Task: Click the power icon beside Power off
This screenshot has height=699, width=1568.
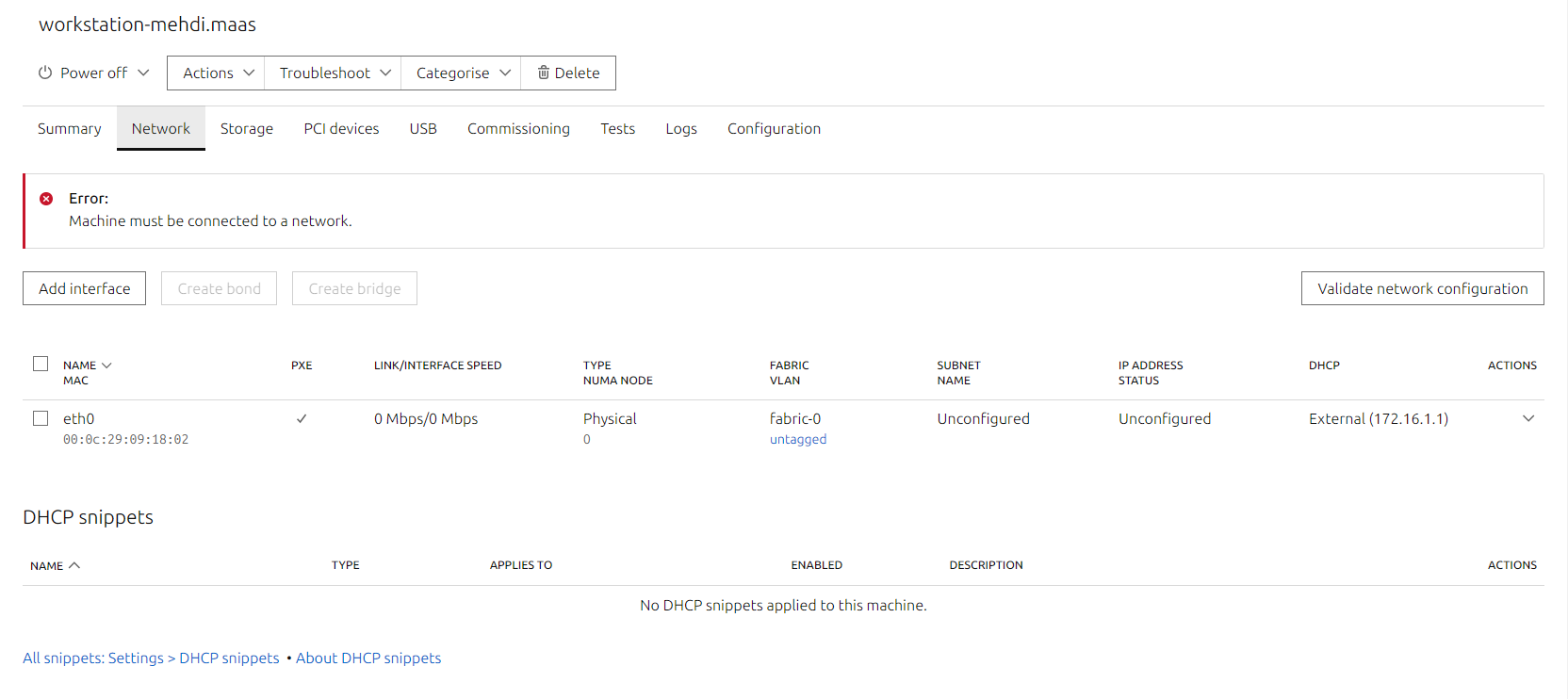Action: [45, 73]
